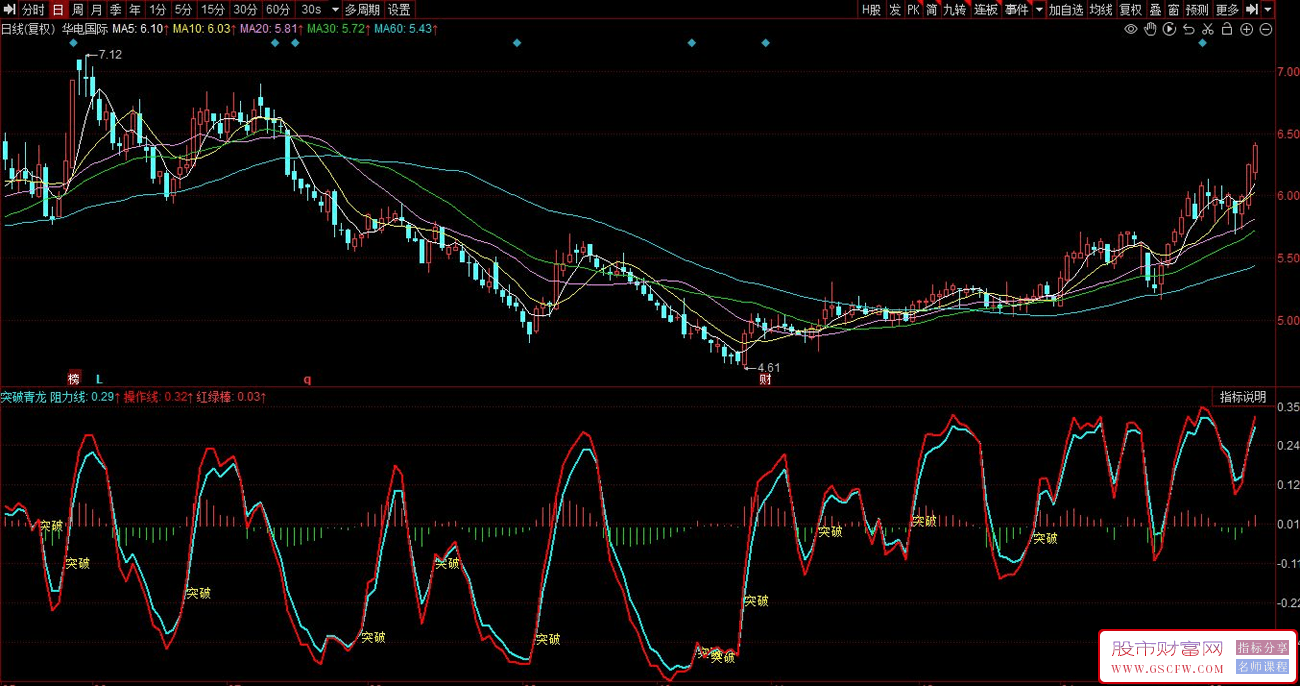Toggle the 事件 events display
Image resolution: width=1300 pixels, height=686 pixels.
point(1016,9)
